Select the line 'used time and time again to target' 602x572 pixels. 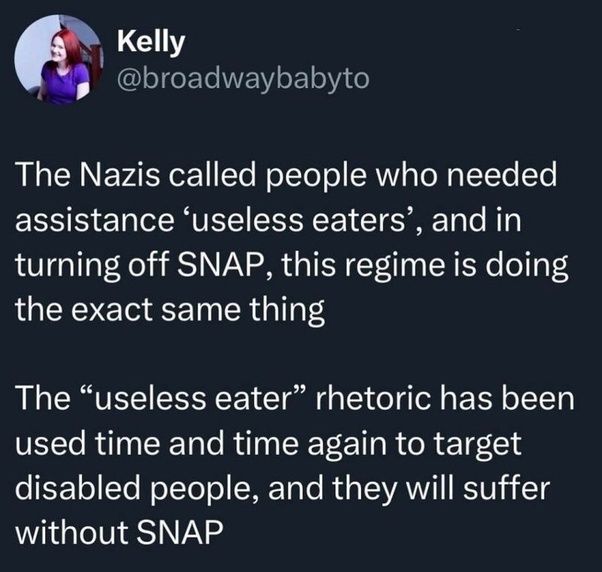pyautogui.click(x=268, y=443)
